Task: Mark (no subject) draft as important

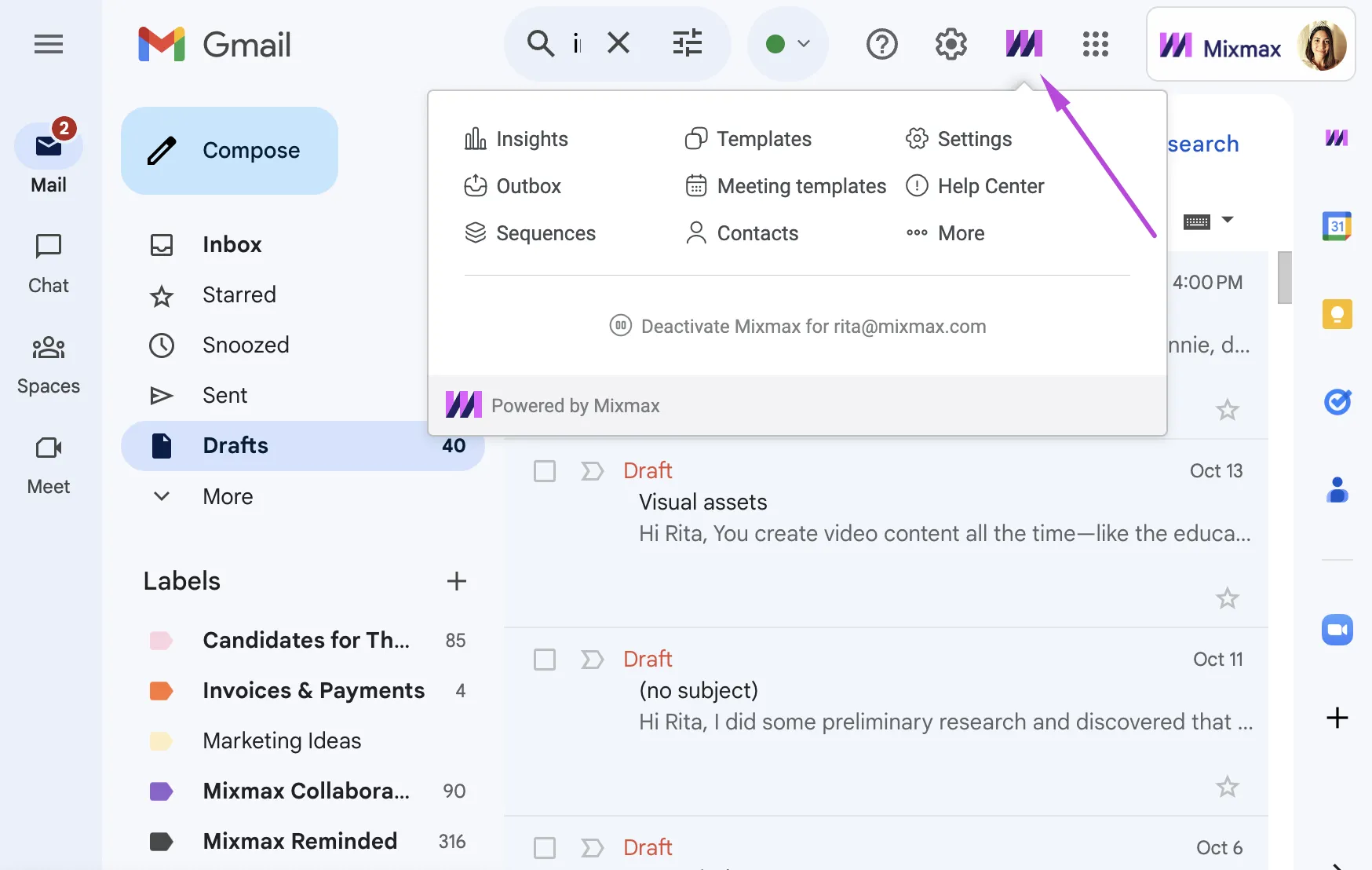Action: (592, 660)
